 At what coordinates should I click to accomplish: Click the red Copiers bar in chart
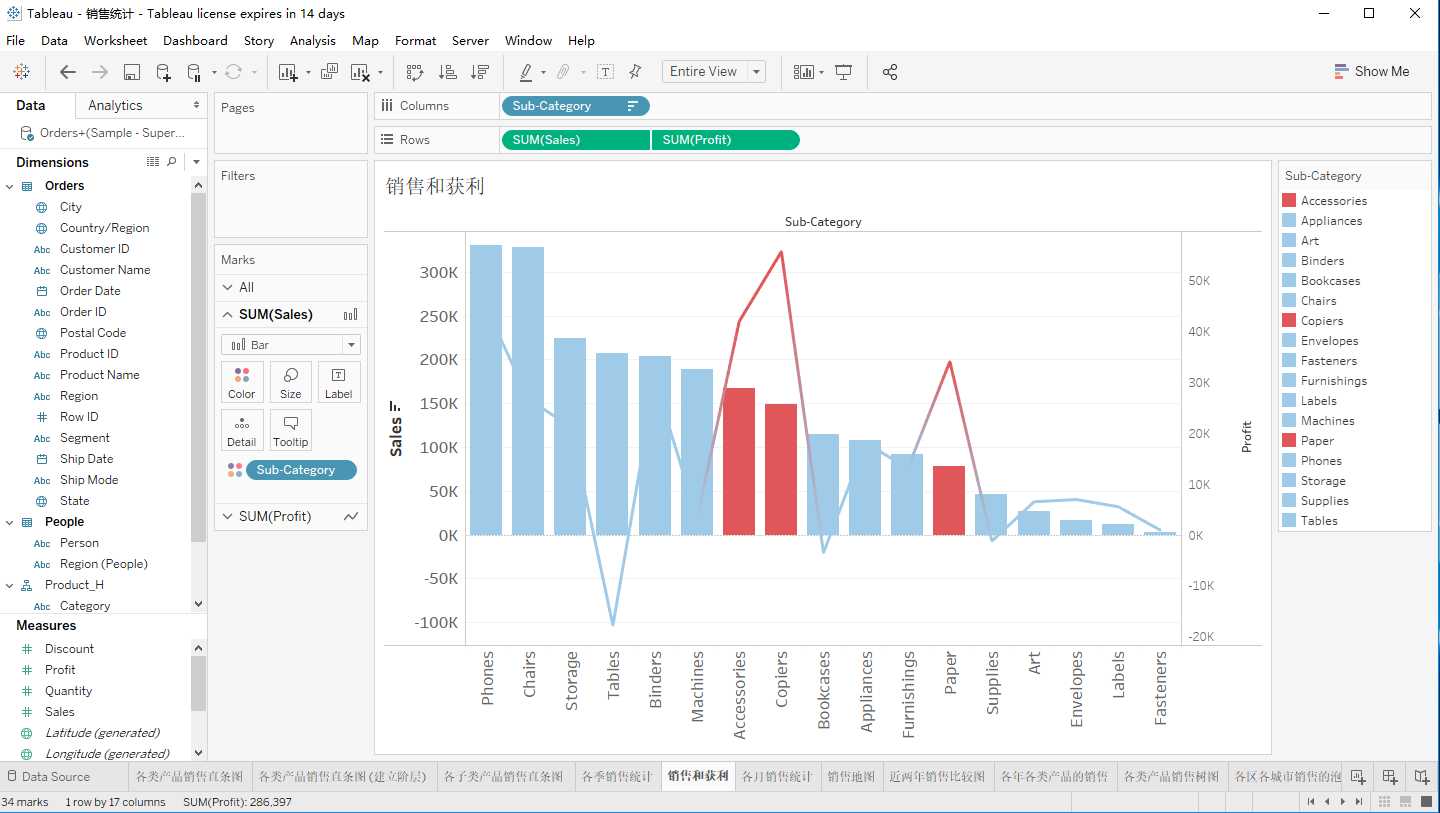781,469
